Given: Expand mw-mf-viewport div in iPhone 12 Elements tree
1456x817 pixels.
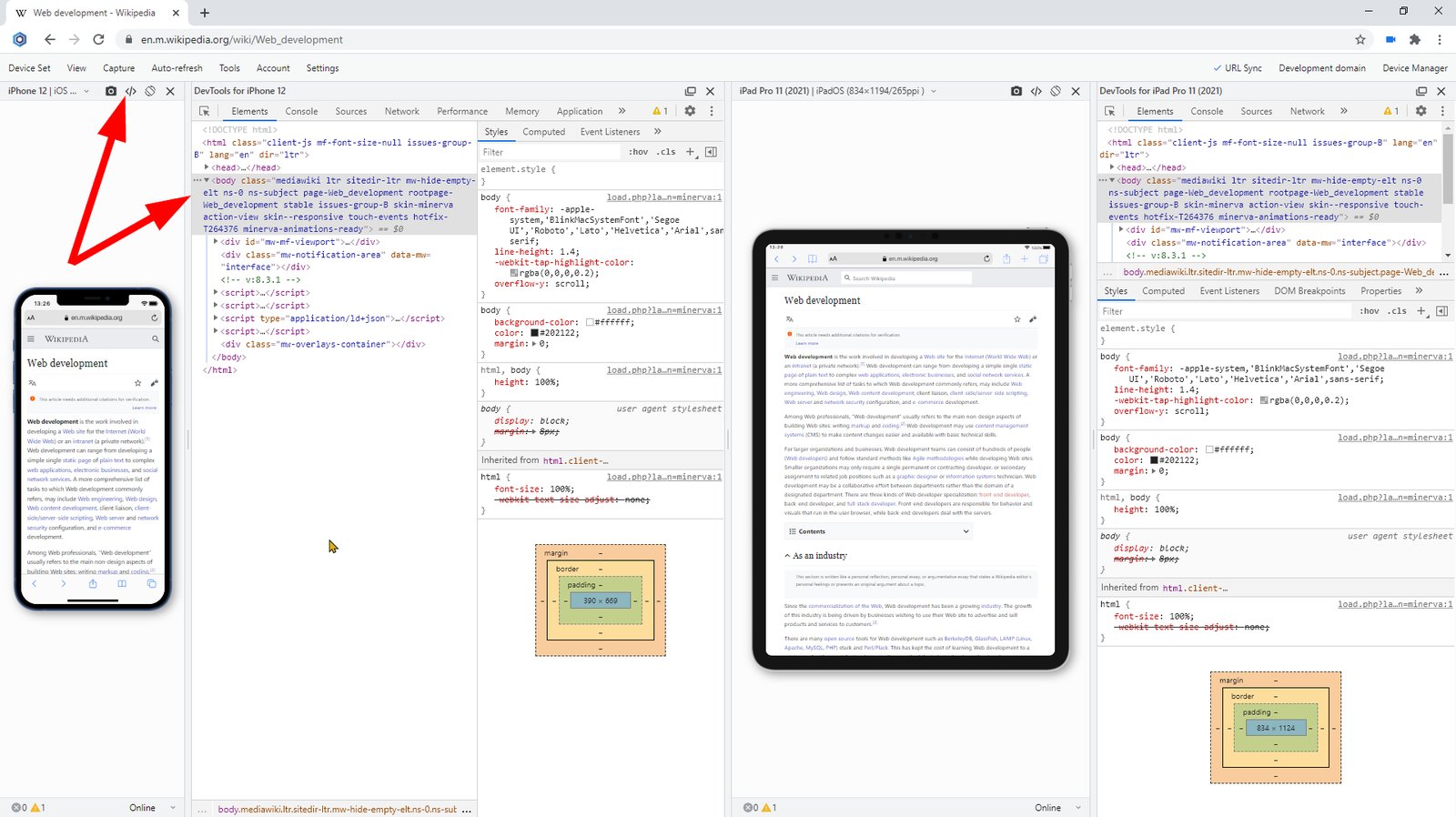Looking at the screenshot, I should click(216, 242).
